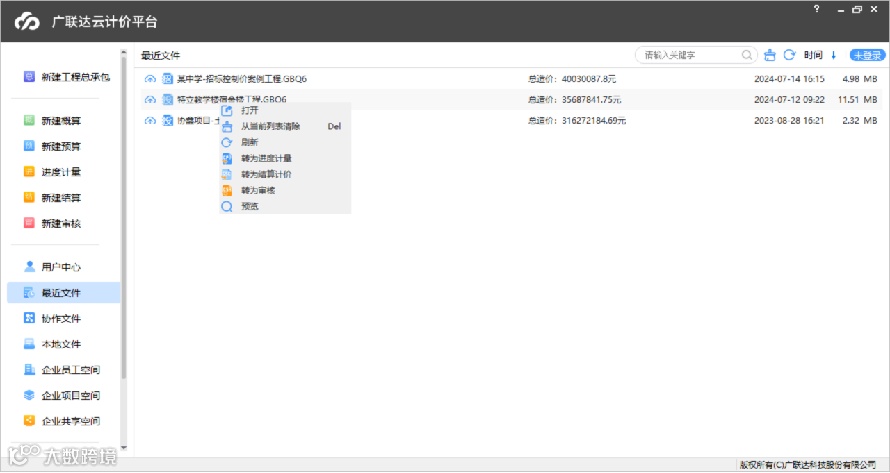Click the refresh icon beside 时间
The height and width of the screenshot is (473, 890).
coord(790,55)
